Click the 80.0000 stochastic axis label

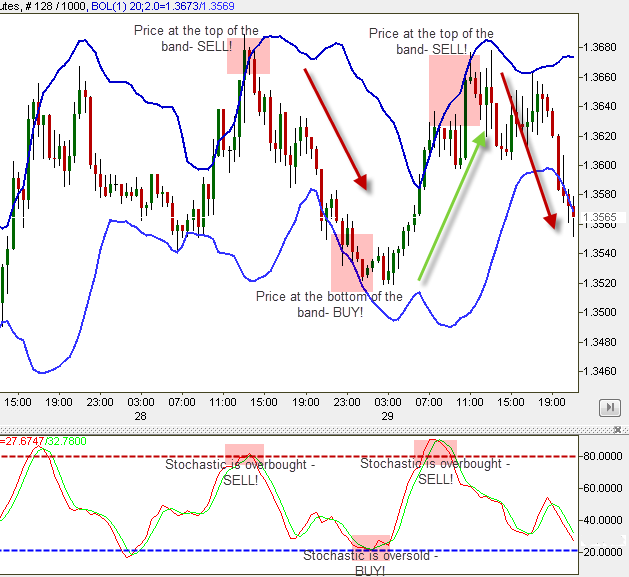click(603, 456)
